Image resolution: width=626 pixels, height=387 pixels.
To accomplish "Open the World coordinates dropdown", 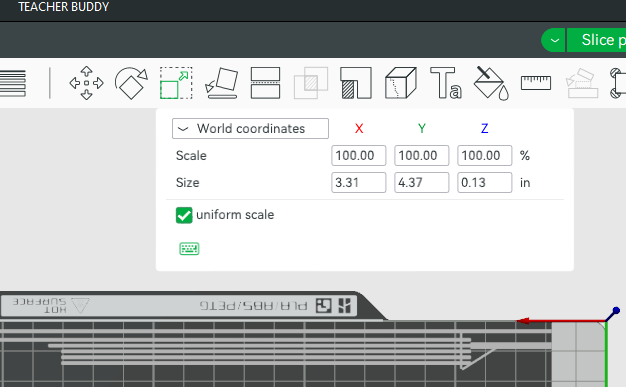I will click(250, 129).
